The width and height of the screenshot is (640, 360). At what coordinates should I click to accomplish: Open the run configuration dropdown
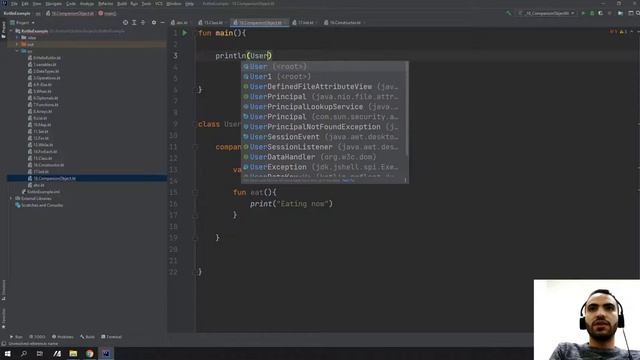547,13
